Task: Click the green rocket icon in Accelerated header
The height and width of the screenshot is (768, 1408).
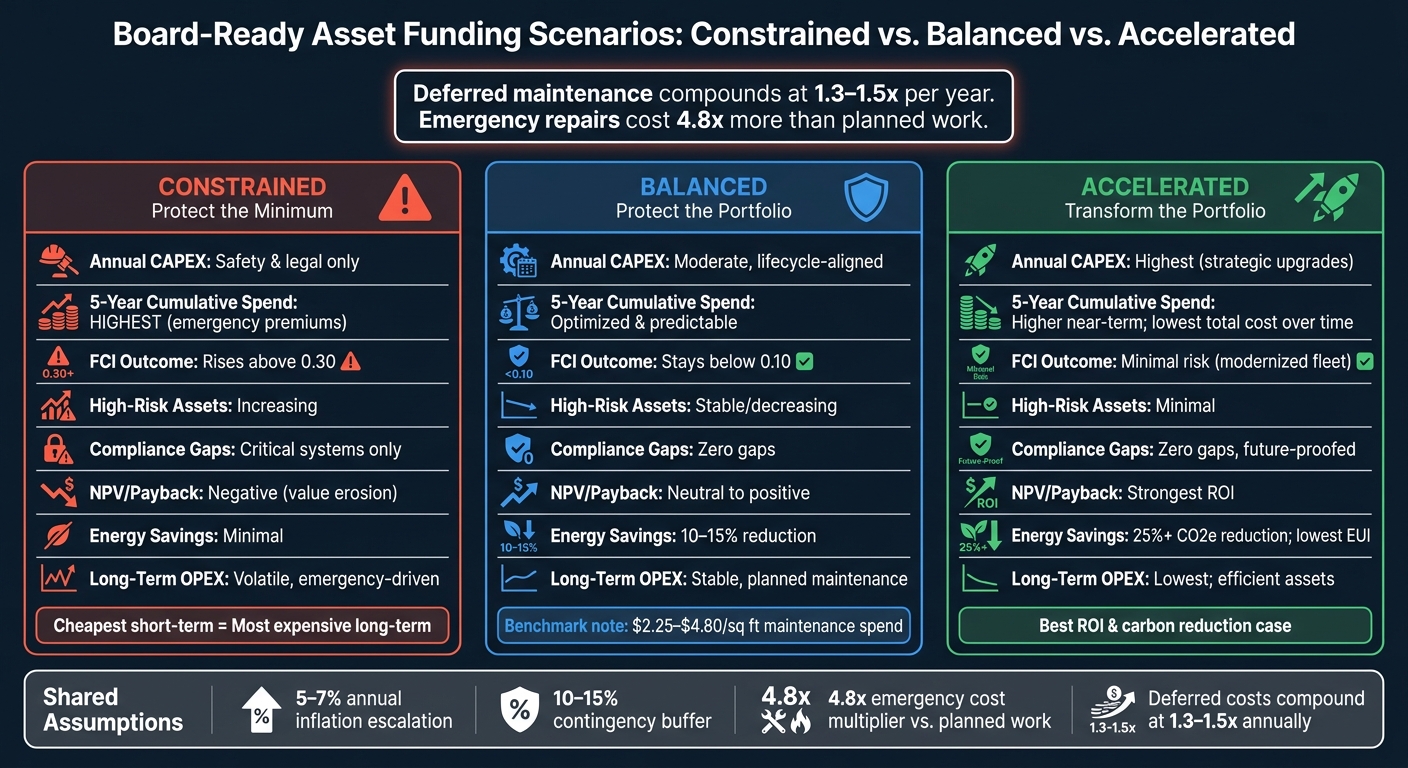Action: (1327, 196)
